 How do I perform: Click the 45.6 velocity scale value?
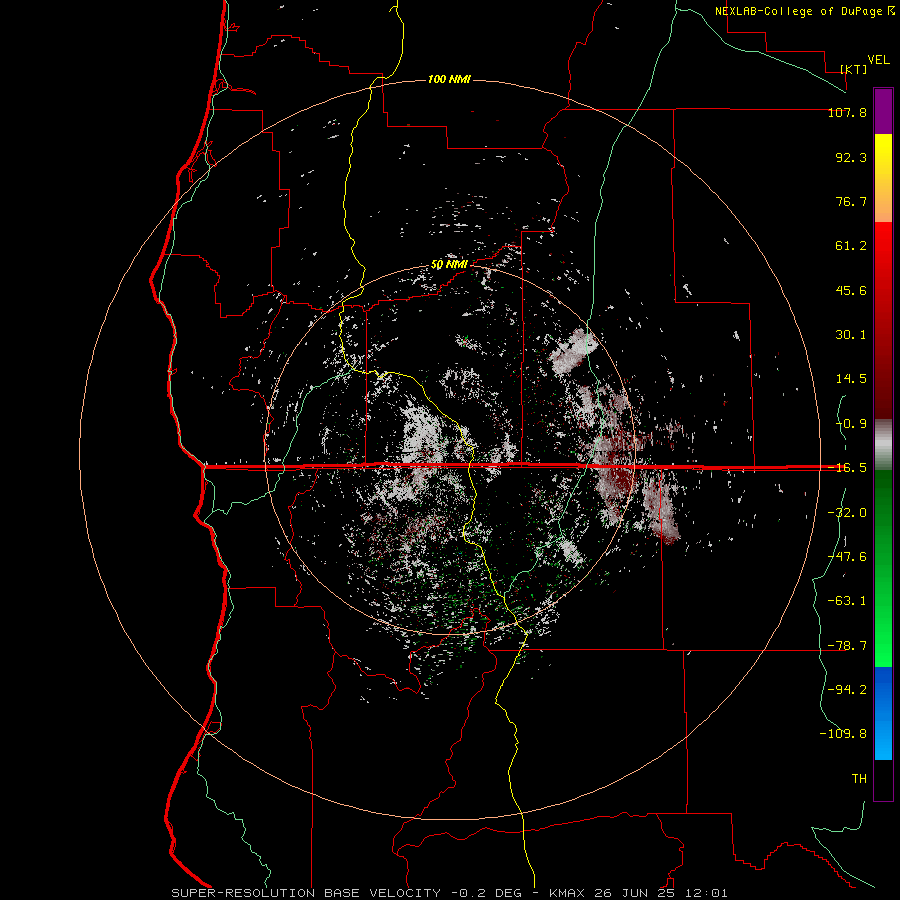click(x=851, y=290)
